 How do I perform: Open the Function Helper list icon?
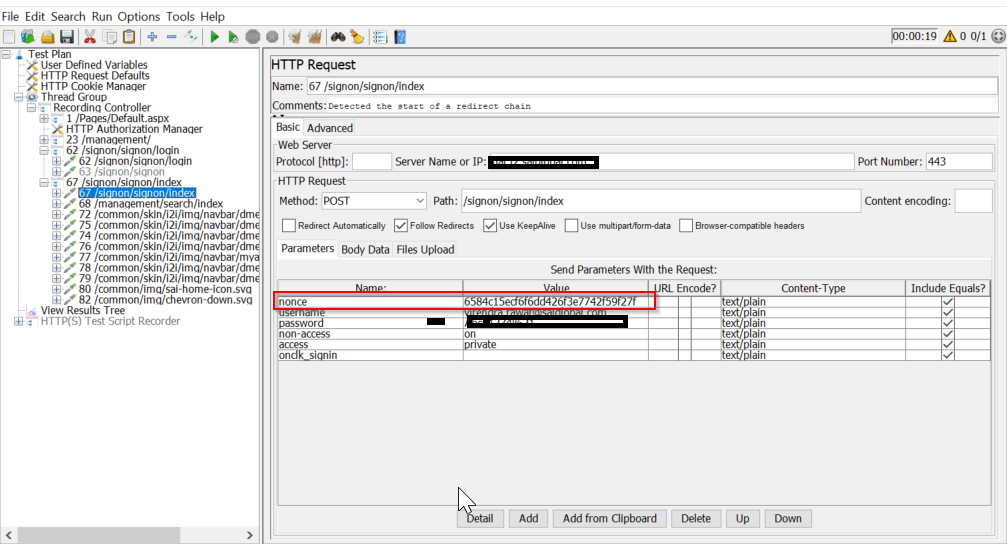point(380,37)
